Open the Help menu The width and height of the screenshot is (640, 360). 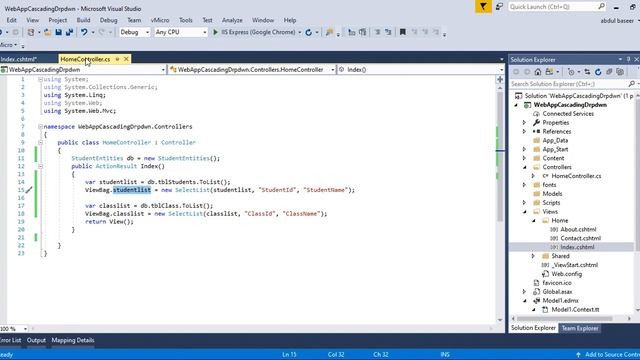[x=290, y=20]
